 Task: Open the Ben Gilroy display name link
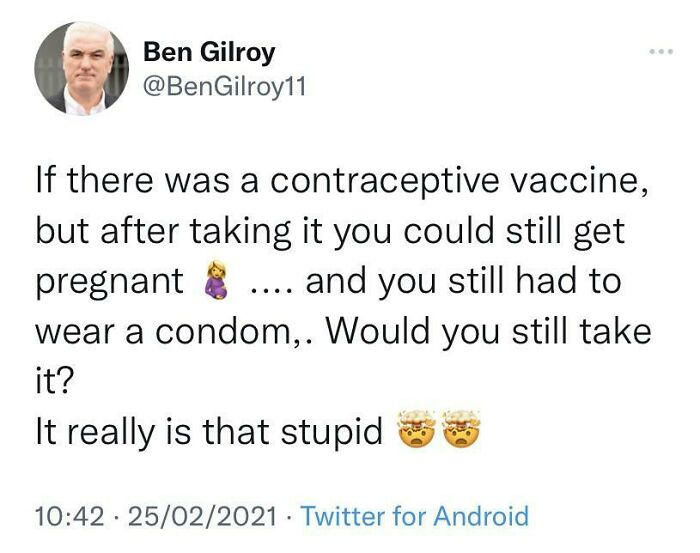[209, 52]
